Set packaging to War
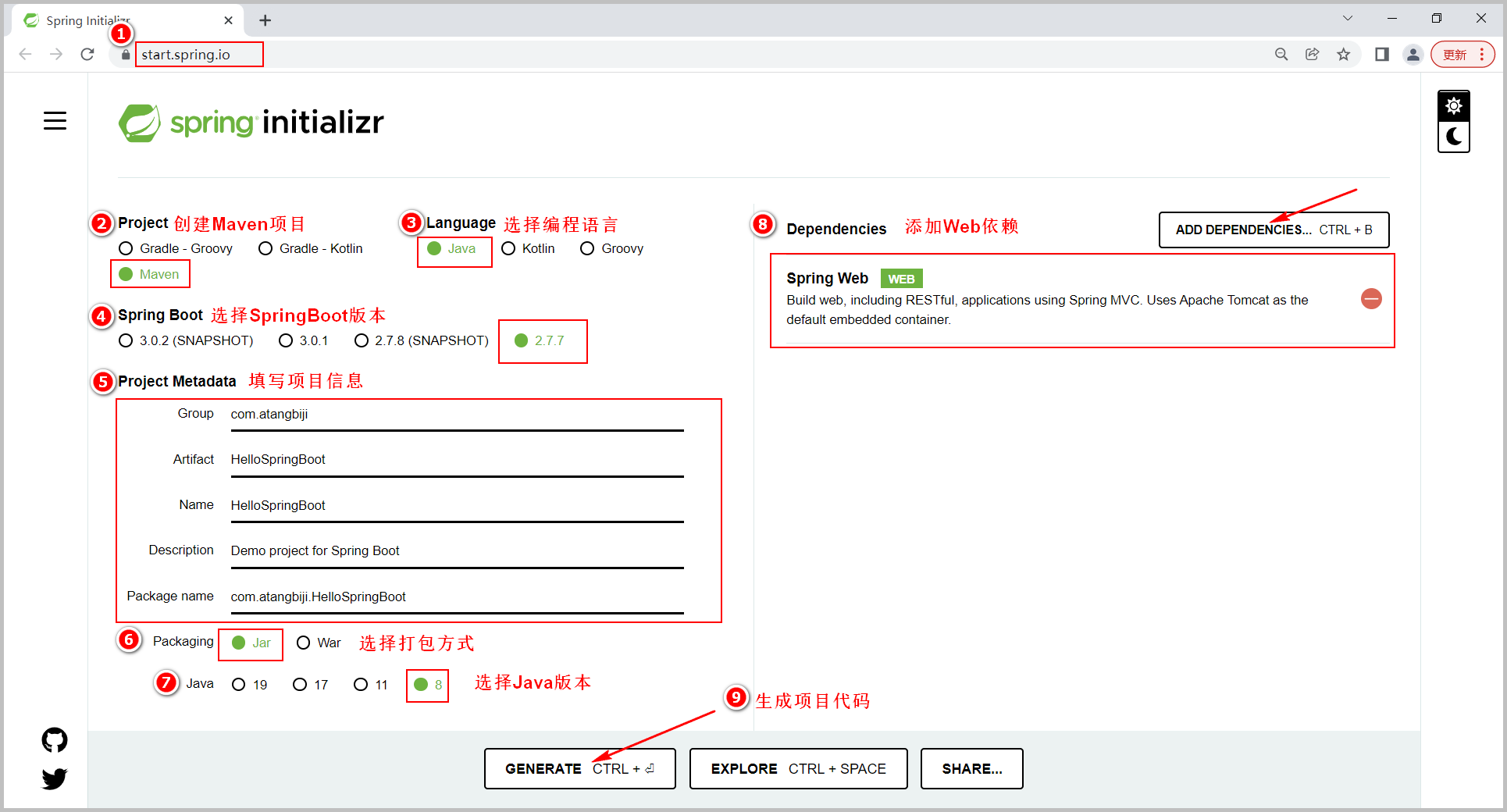The image size is (1507, 812). (319, 643)
